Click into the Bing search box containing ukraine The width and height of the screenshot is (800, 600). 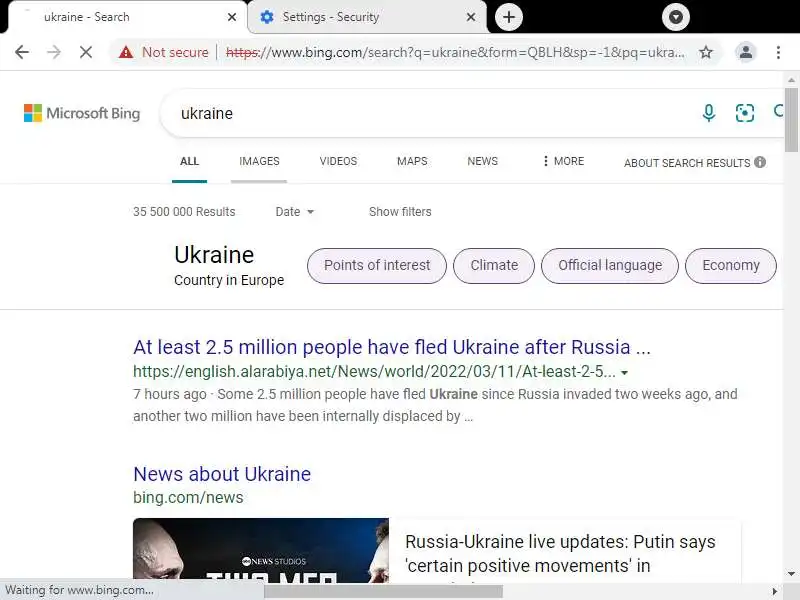point(434,113)
